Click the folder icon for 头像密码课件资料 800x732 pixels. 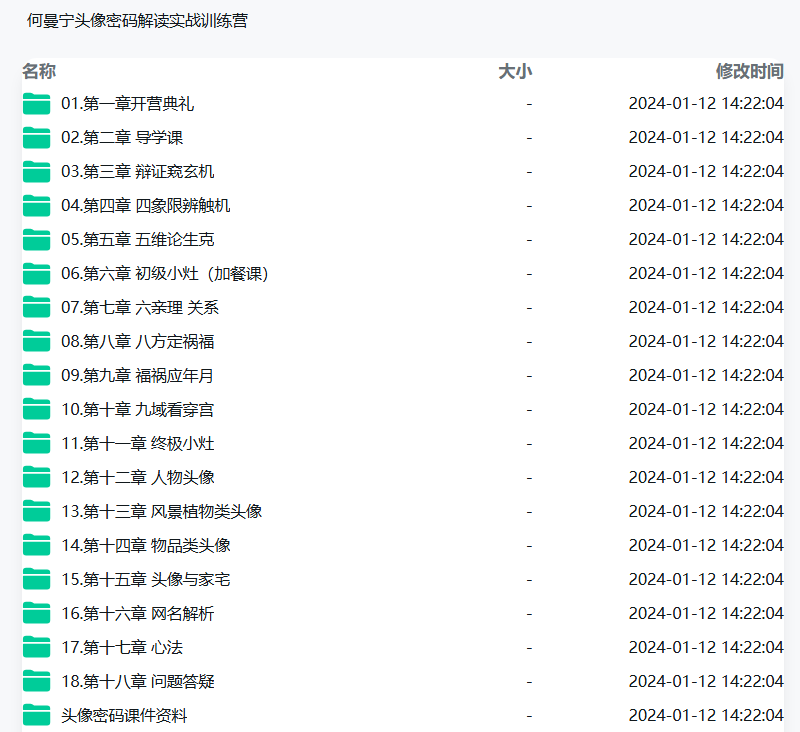click(x=36, y=715)
